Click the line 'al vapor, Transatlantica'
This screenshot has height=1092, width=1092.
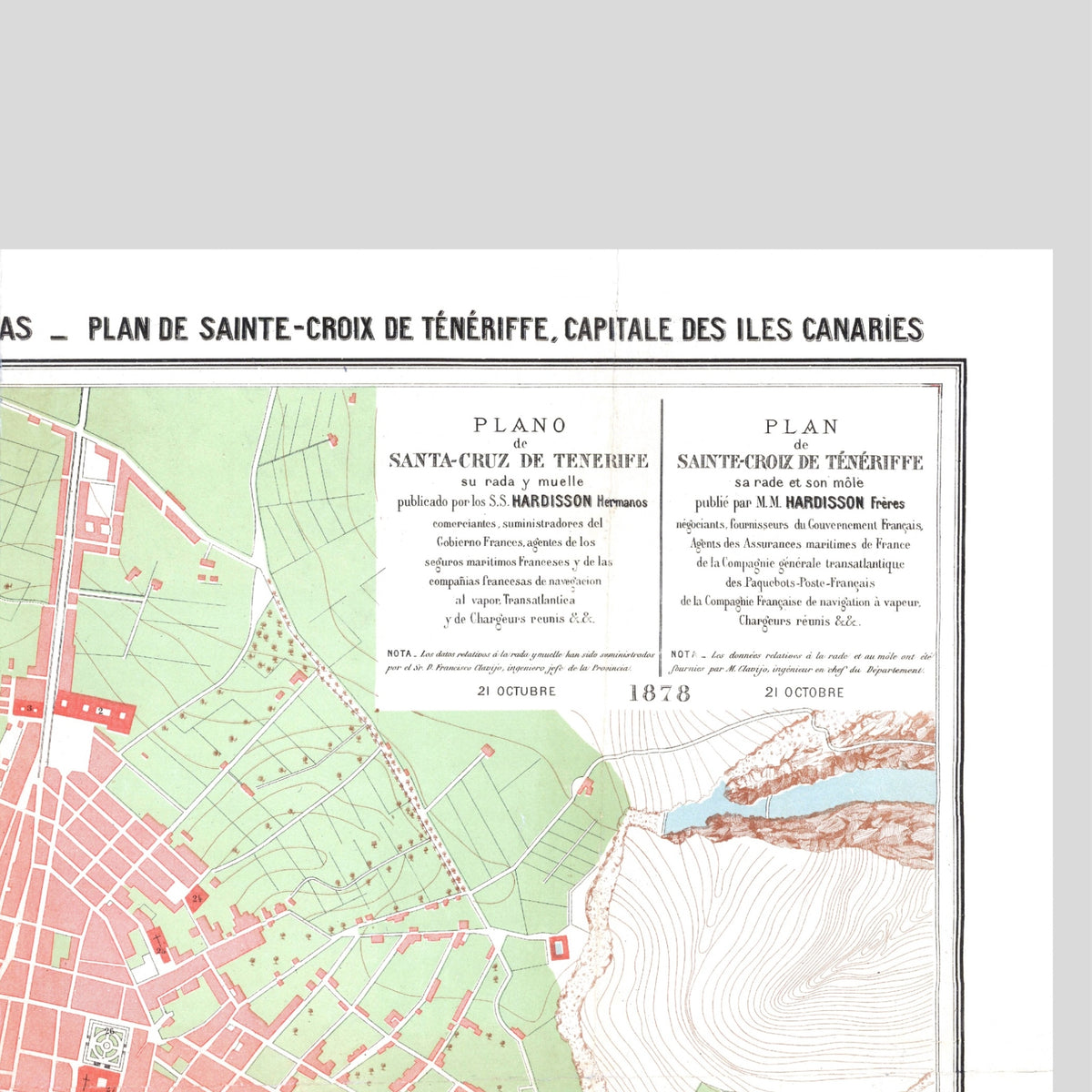[x=515, y=601]
